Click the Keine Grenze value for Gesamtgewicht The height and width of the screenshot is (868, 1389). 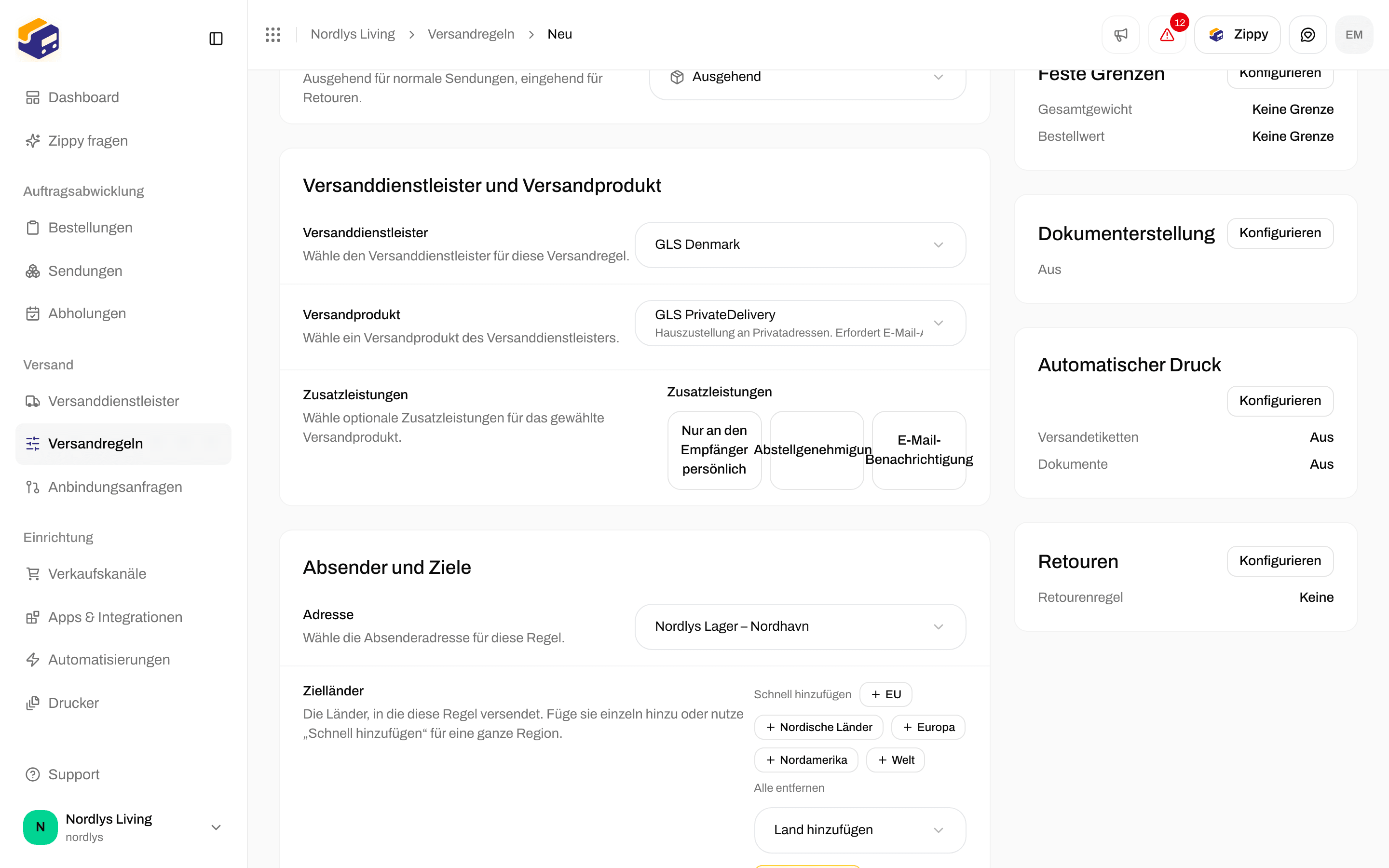[x=1293, y=109]
